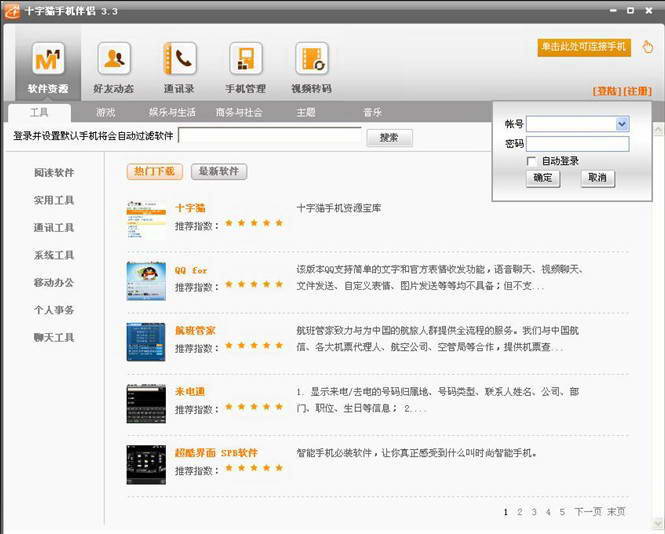Select the 热门下载 filter button
The image size is (665, 534).
[154, 171]
